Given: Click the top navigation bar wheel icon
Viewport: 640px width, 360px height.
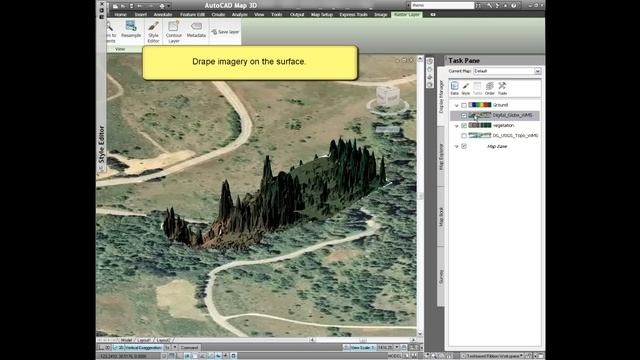Looking at the screenshot, I should (430, 62).
